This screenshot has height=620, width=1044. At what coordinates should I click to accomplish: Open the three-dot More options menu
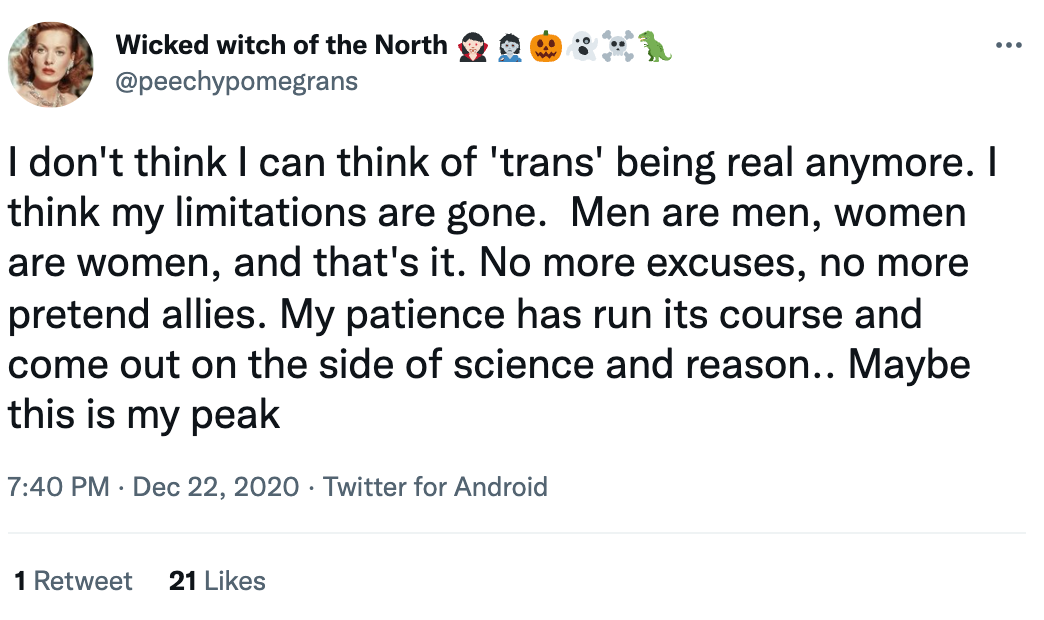click(1009, 47)
